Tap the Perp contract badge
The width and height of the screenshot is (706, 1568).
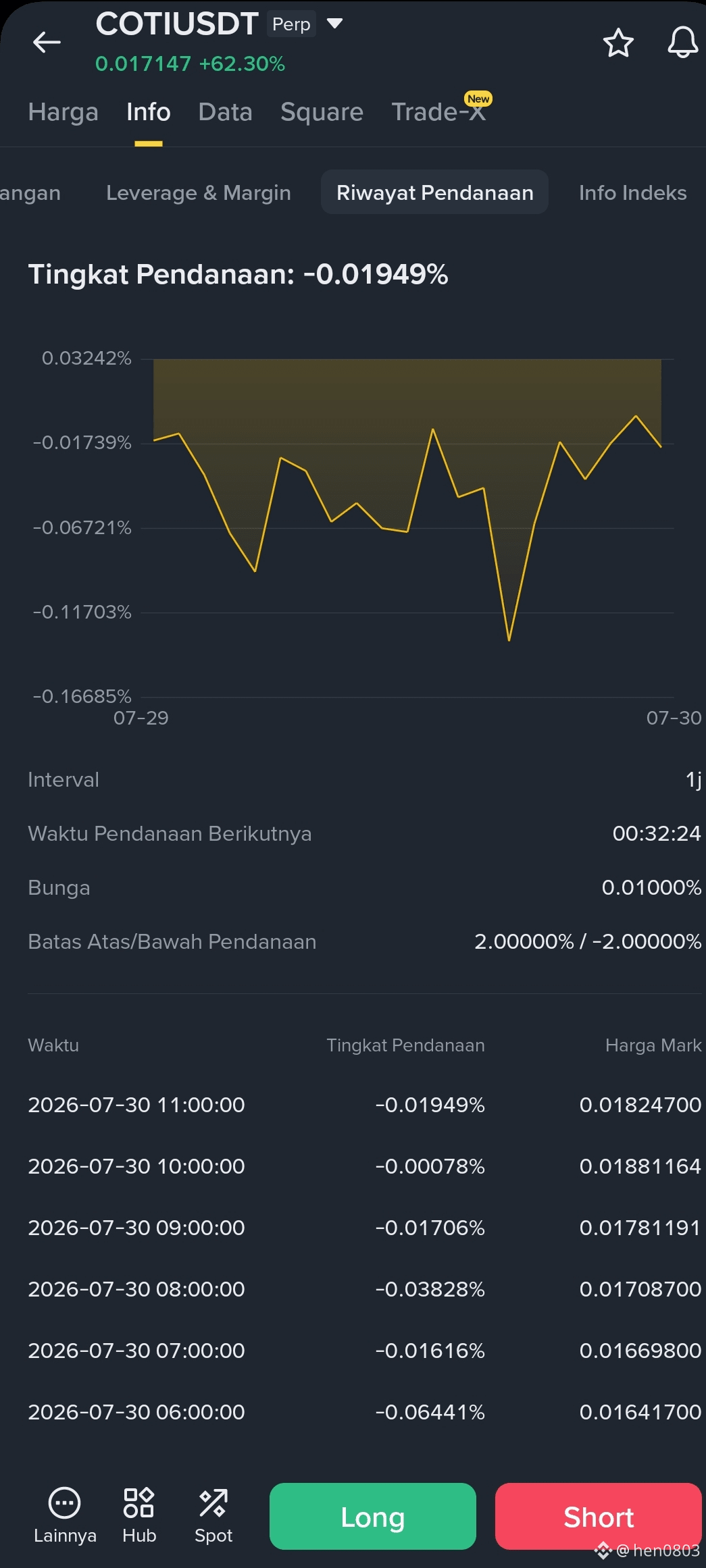[x=291, y=24]
